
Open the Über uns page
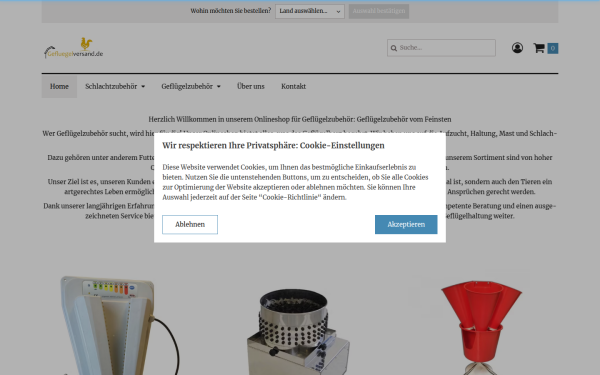[x=251, y=86]
